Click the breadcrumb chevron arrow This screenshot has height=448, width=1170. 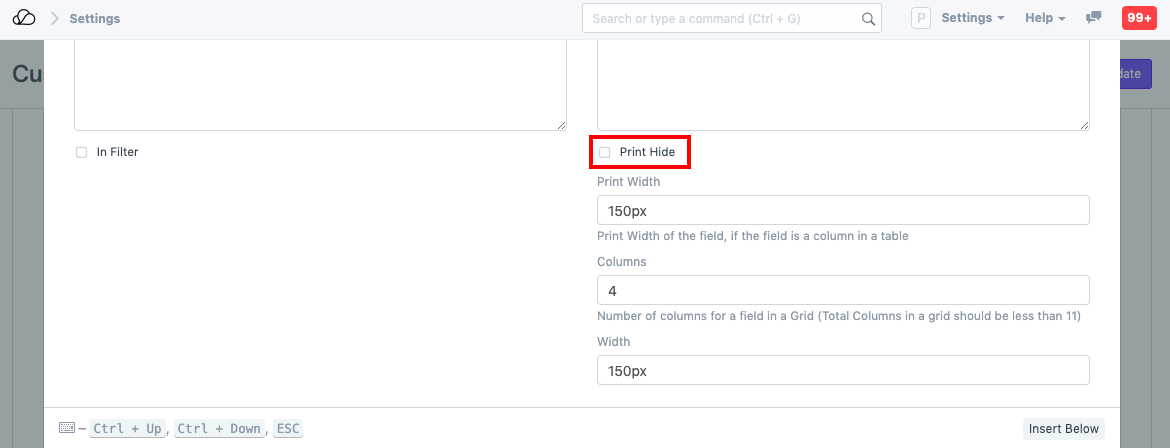tap(55, 18)
